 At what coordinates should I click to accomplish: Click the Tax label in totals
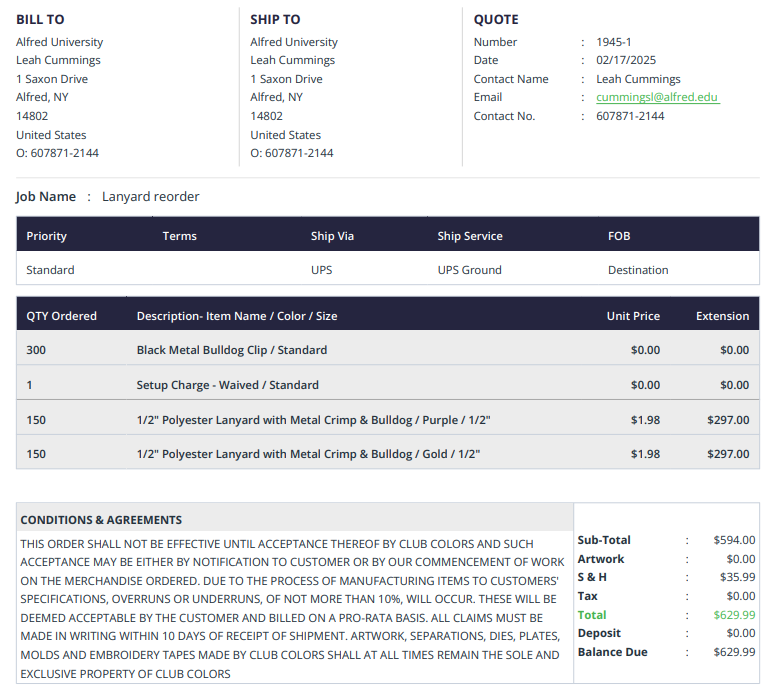pyautogui.click(x=587, y=596)
